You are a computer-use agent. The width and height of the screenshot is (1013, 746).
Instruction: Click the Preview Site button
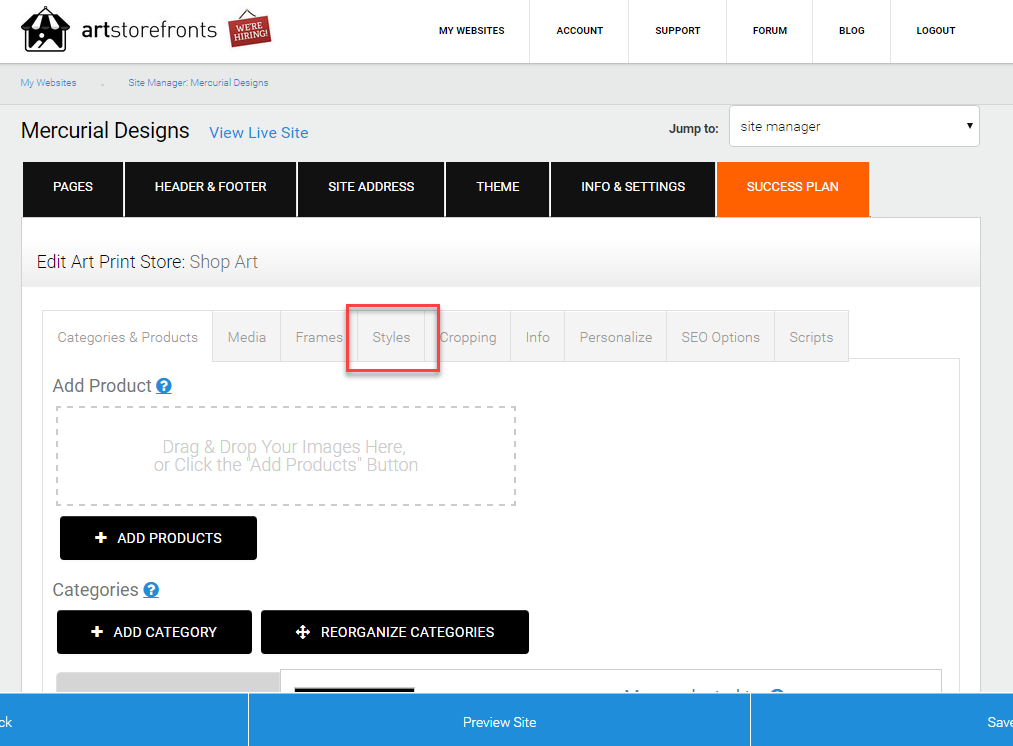[x=499, y=722]
